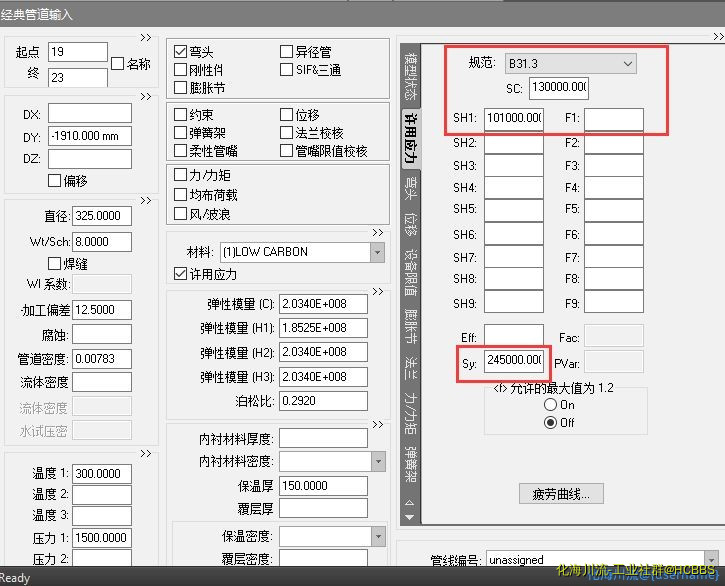Click the SC field showing 130000.000
725x586 pixels.
pyautogui.click(x=558, y=88)
